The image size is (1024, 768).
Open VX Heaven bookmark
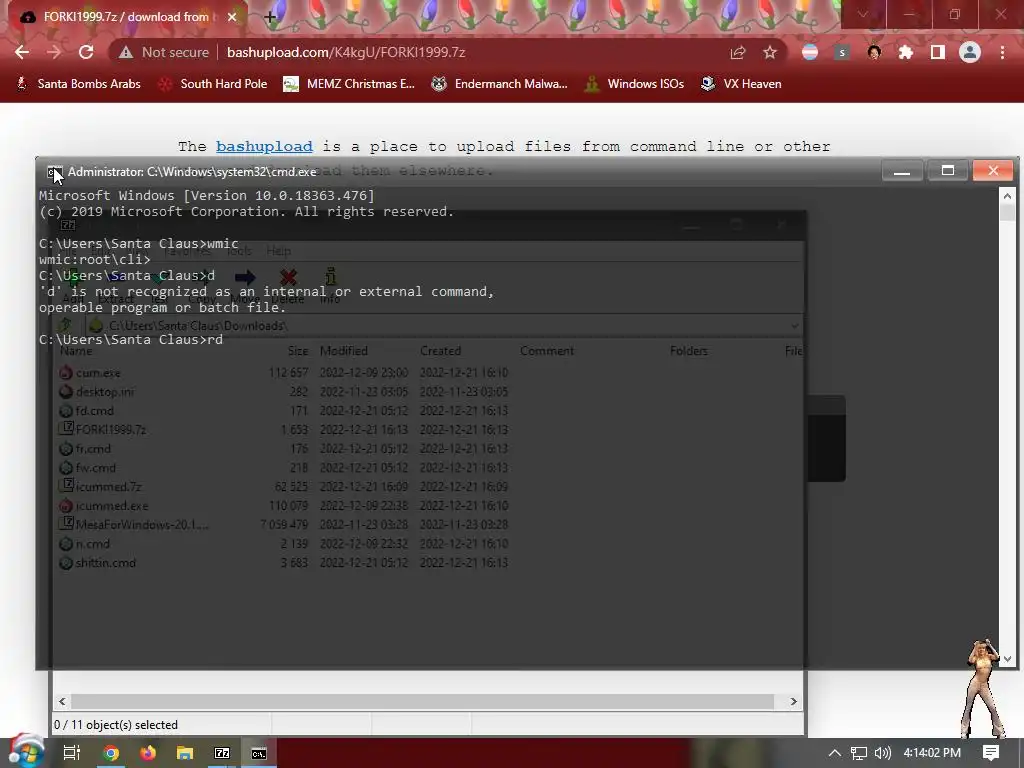(741, 84)
